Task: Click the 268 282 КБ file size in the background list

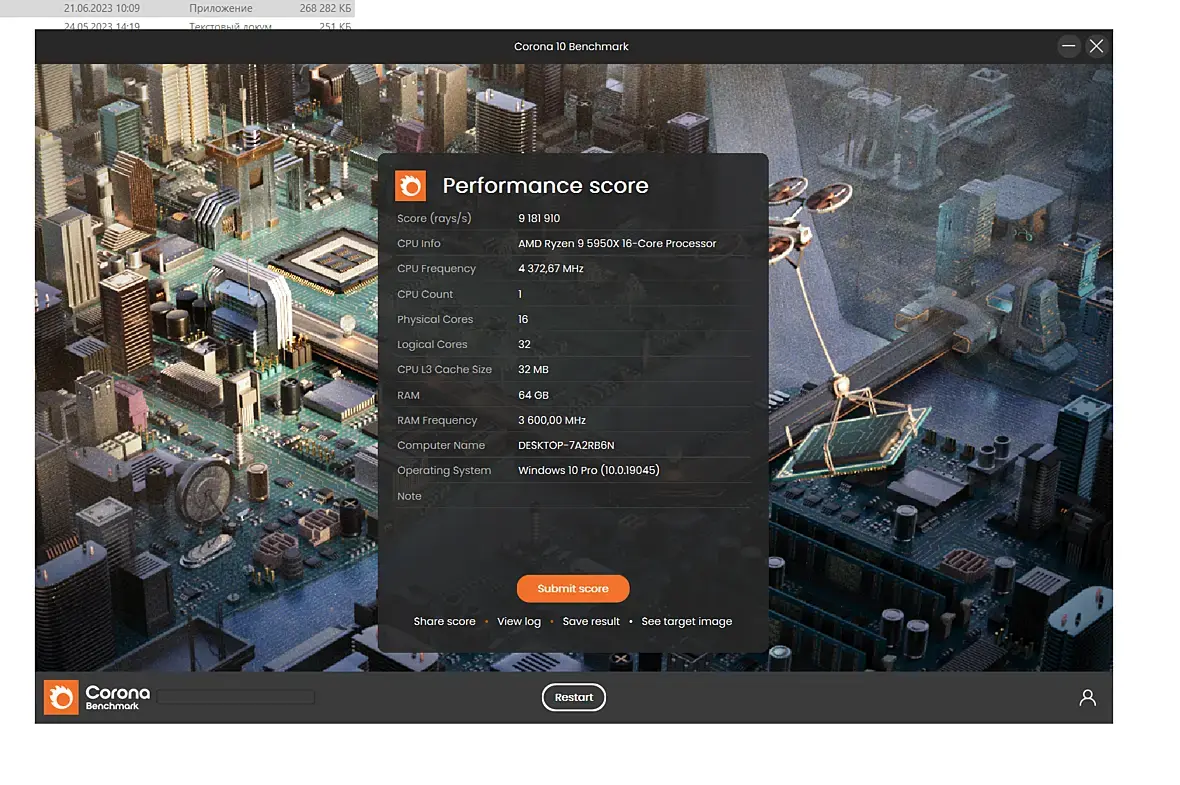Action: 325,8
